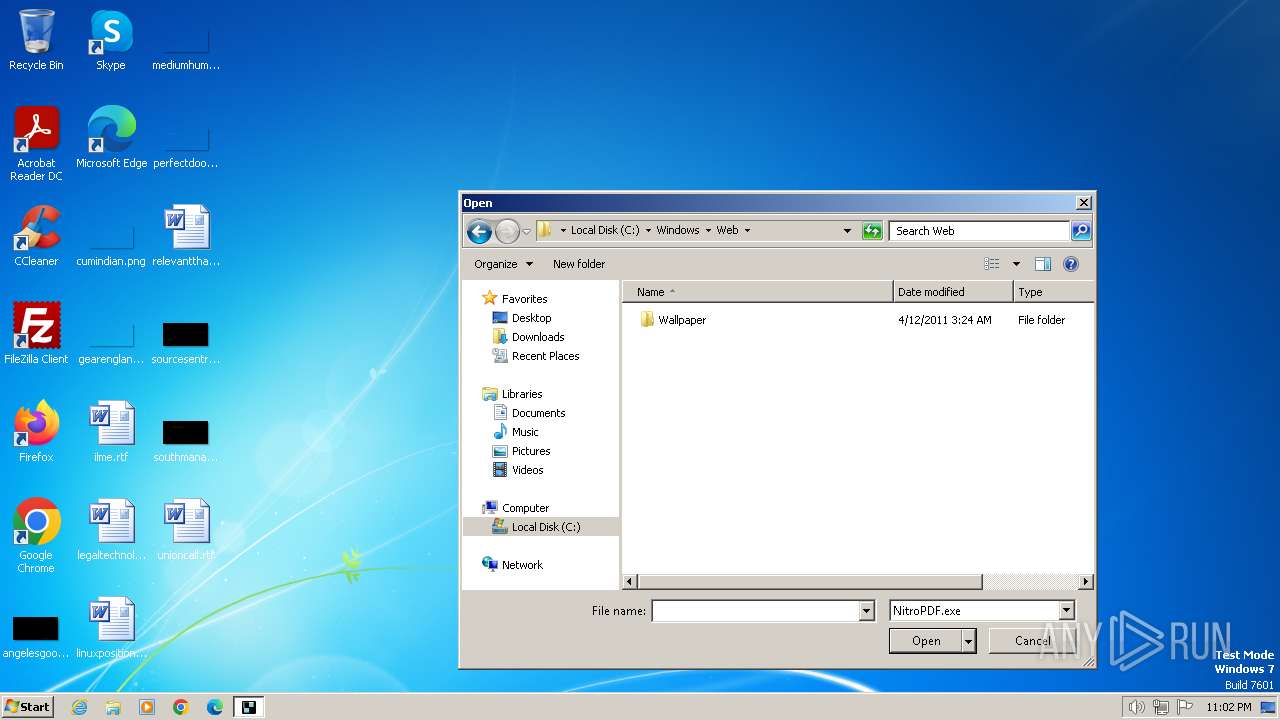Click Web segment in address bar
The width and height of the screenshot is (1280, 720).
727,230
